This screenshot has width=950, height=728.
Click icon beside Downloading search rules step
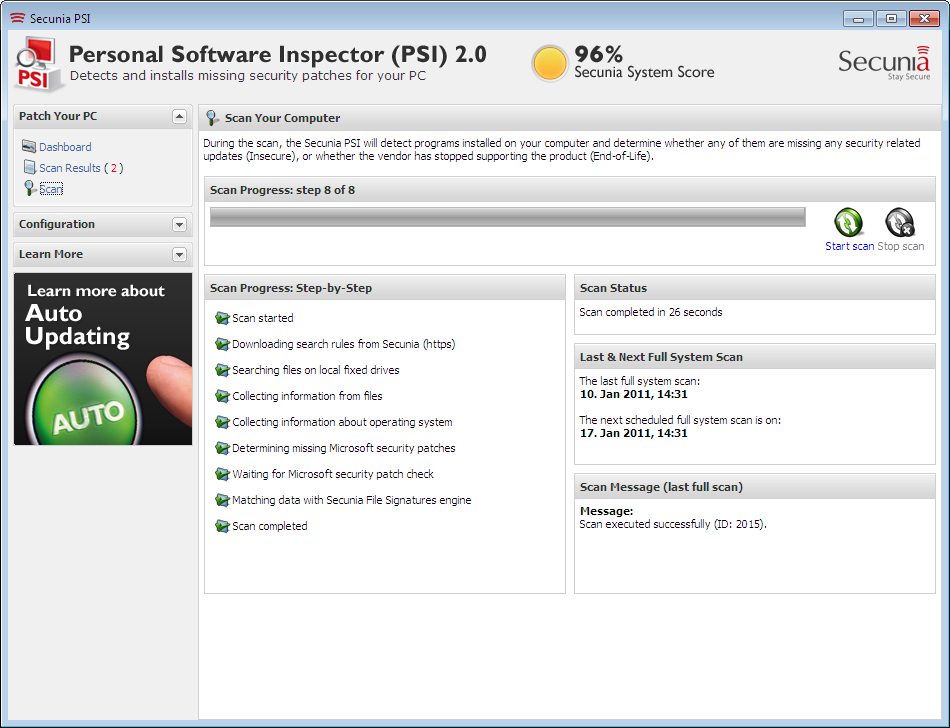(x=222, y=344)
